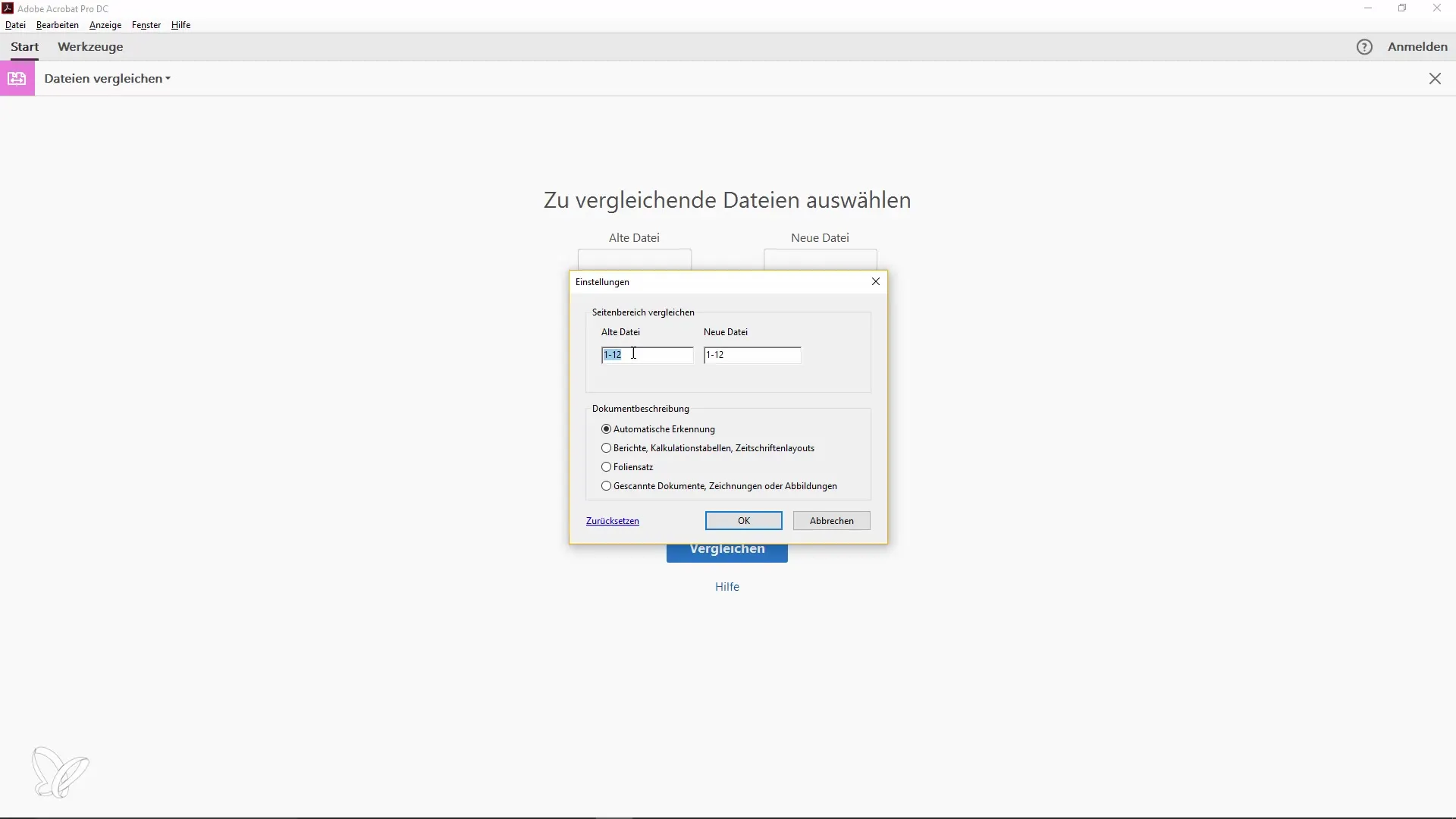This screenshot has height=819, width=1456.
Task: Click the Zurücksetzen link
Action: click(x=613, y=521)
